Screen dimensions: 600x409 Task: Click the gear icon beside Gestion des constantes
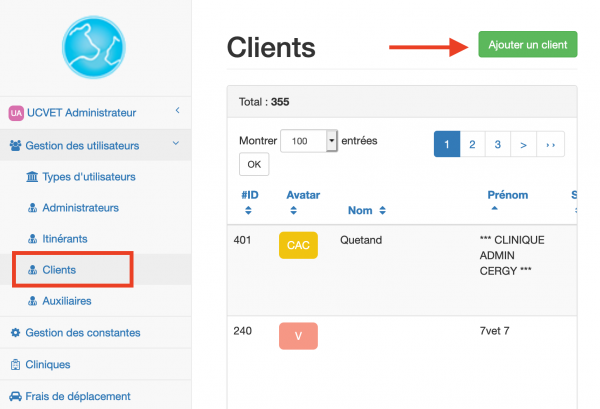(15, 333)
